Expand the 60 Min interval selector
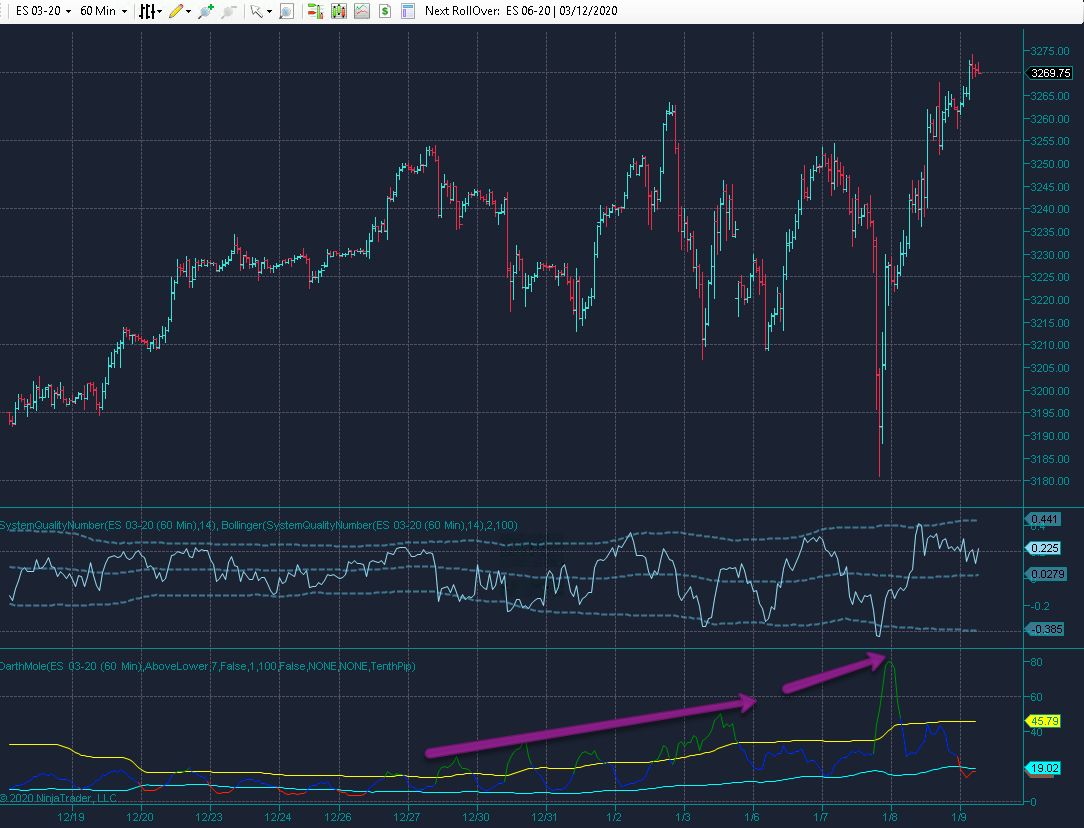Viewport: 1084px width, 828px height. [x=103, y=12]
